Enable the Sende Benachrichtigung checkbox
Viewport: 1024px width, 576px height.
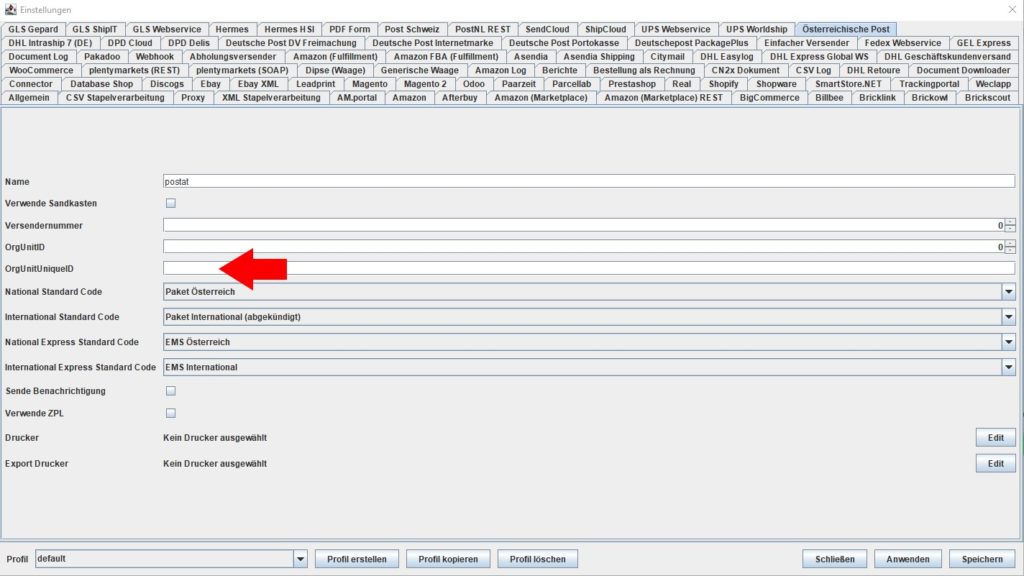click(x=170, y=391)
